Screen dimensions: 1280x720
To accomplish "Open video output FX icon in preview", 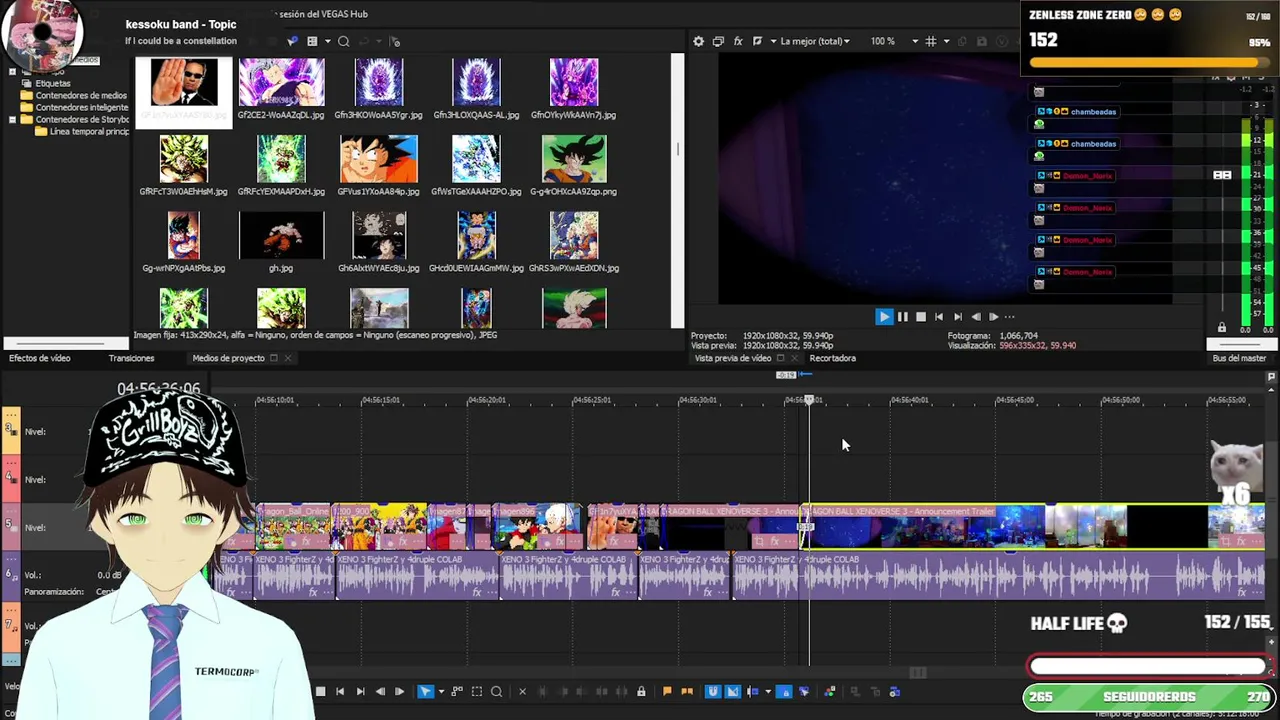I will tap(738, 41).
